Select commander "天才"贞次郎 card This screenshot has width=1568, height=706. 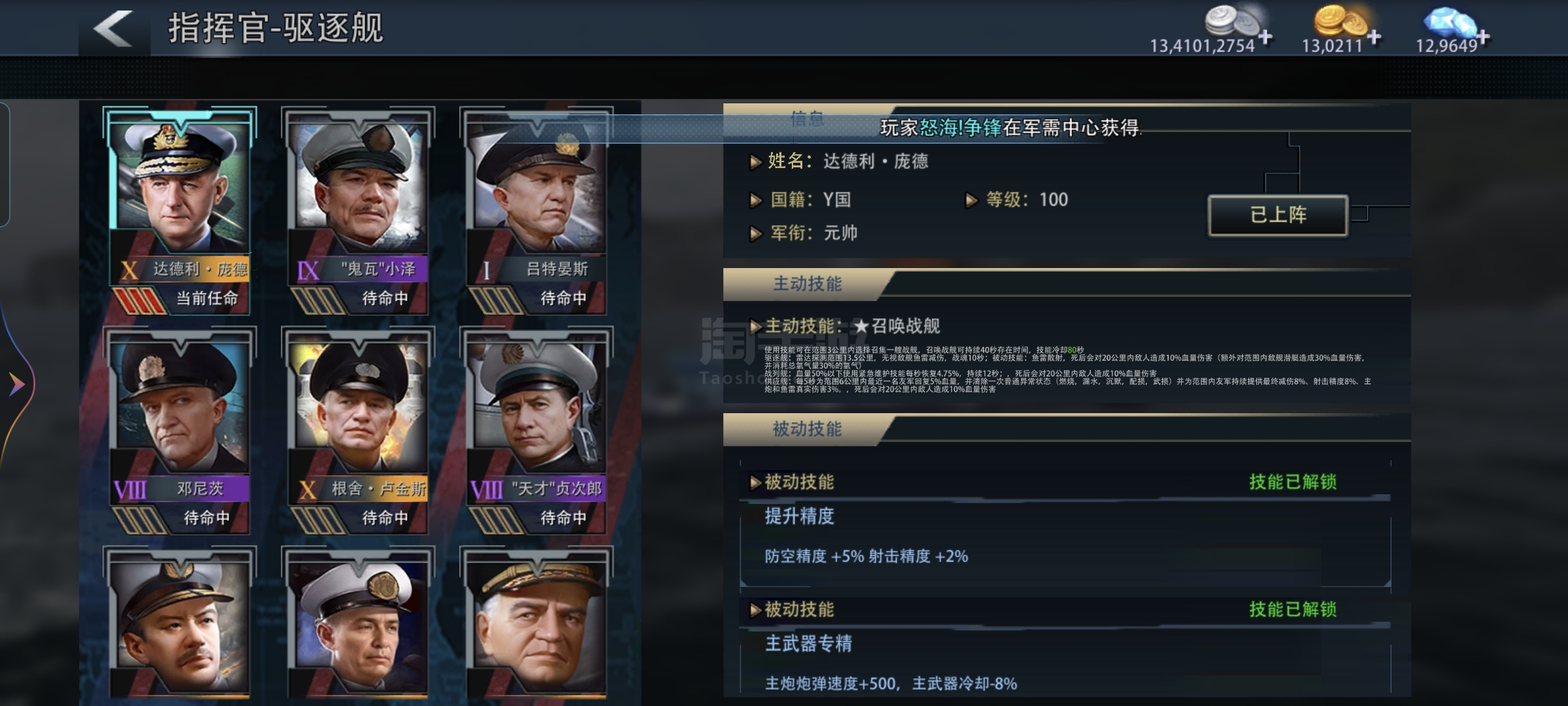click(536, 430)
